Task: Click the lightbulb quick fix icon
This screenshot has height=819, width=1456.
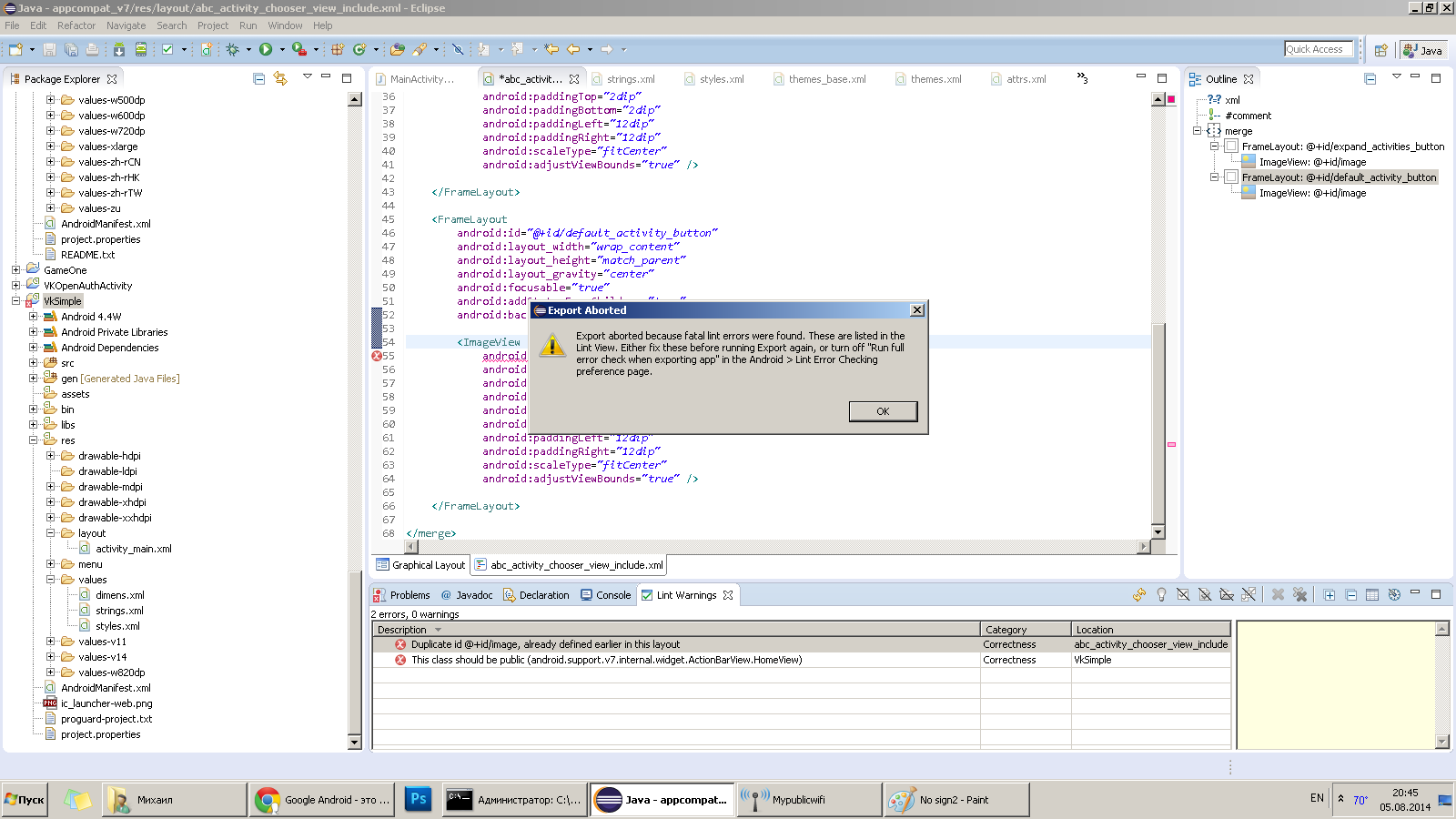Action: 1161,594
